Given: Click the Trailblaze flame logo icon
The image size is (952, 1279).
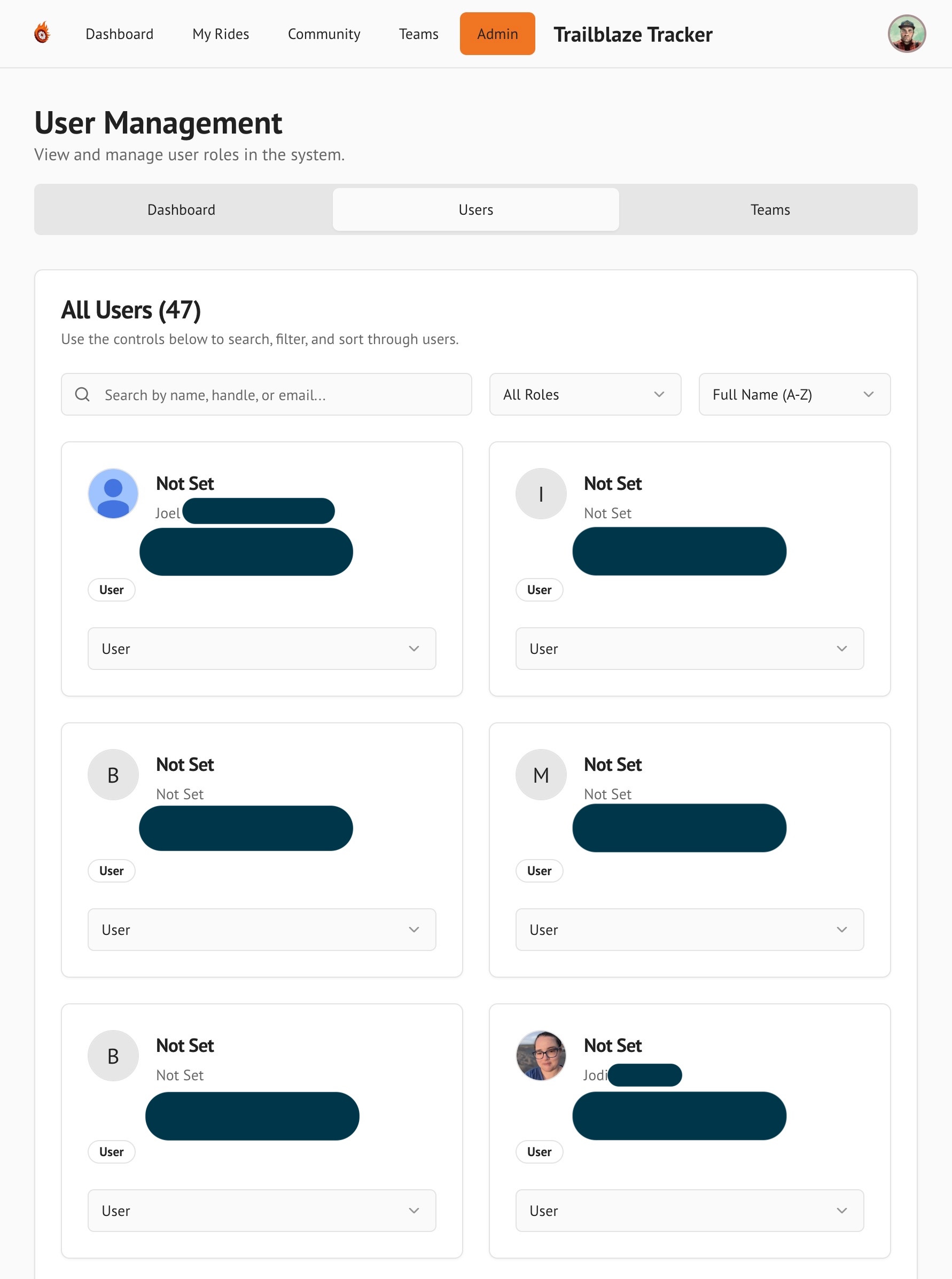Looking at the screenshot, I should pyautogui.click(x=42, y=34).
